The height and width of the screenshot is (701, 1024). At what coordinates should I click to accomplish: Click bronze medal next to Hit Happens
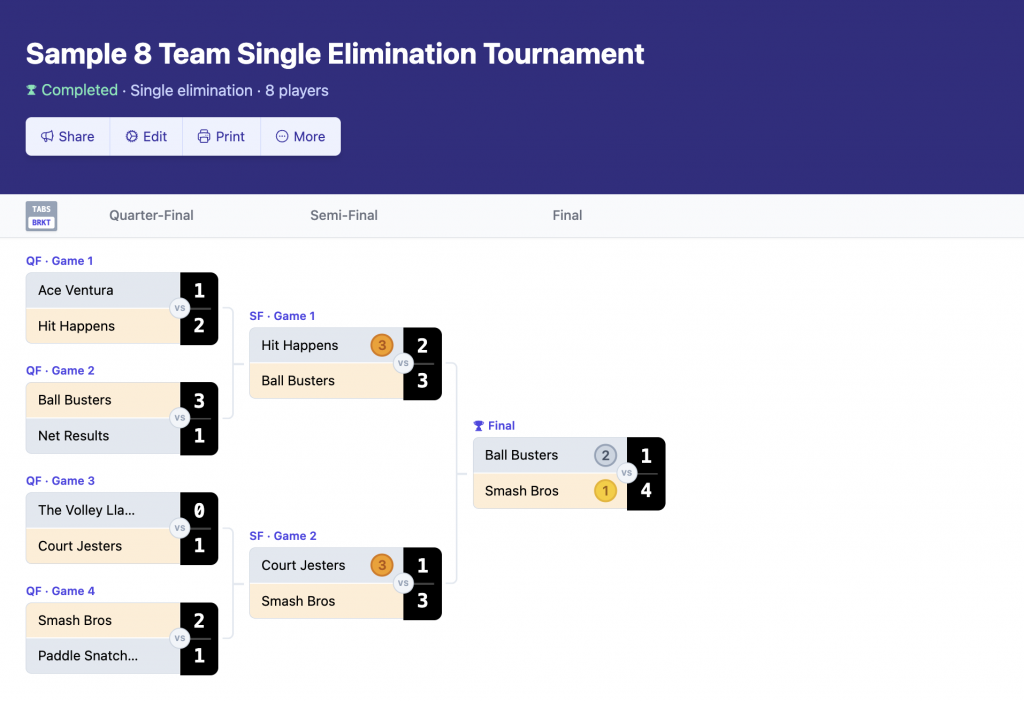coord(381,345)
